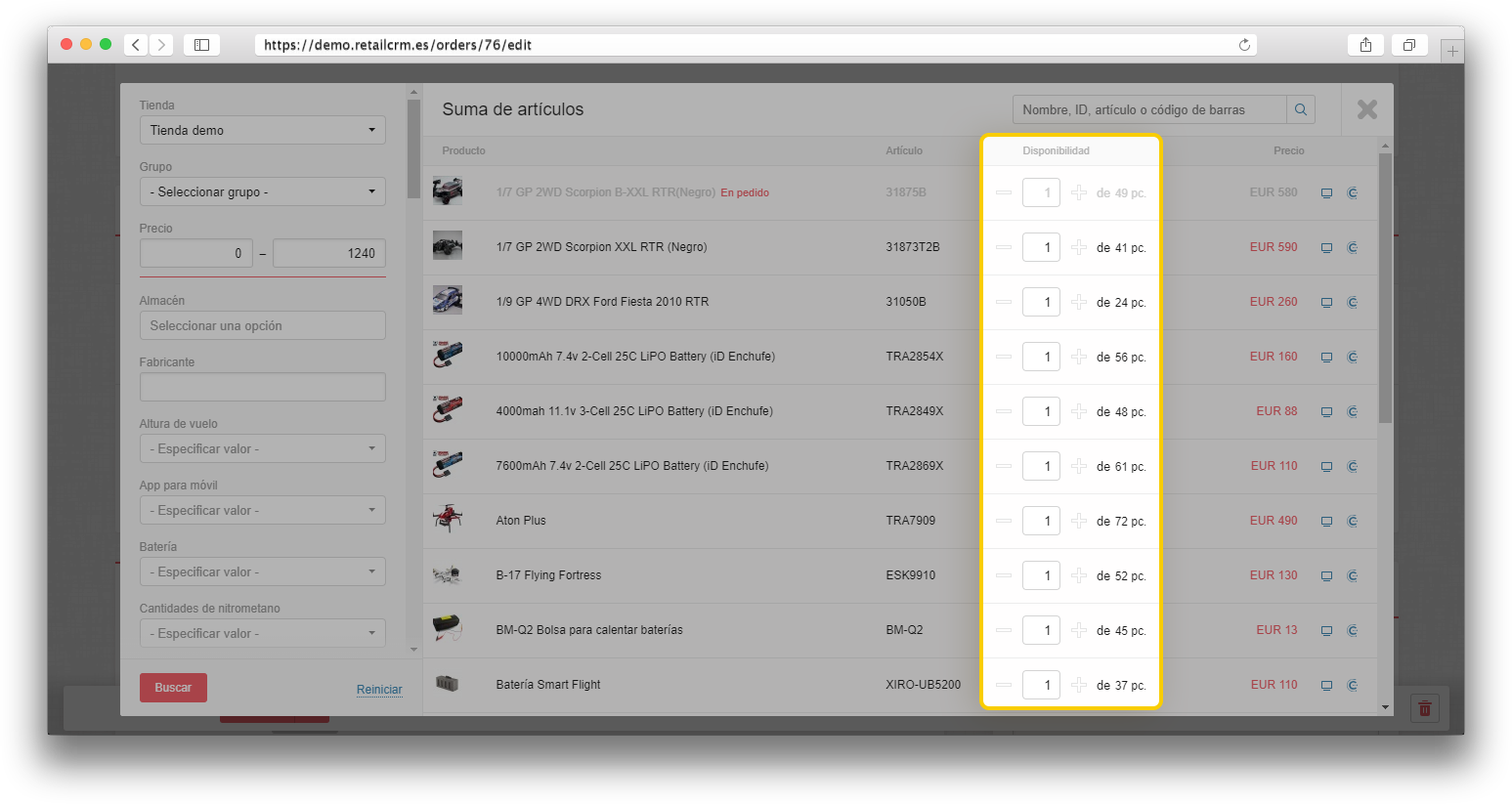Click the product list scrollbar down arrow
The width and height of the screenshot is (1512, 804).
coord(1385,707)
